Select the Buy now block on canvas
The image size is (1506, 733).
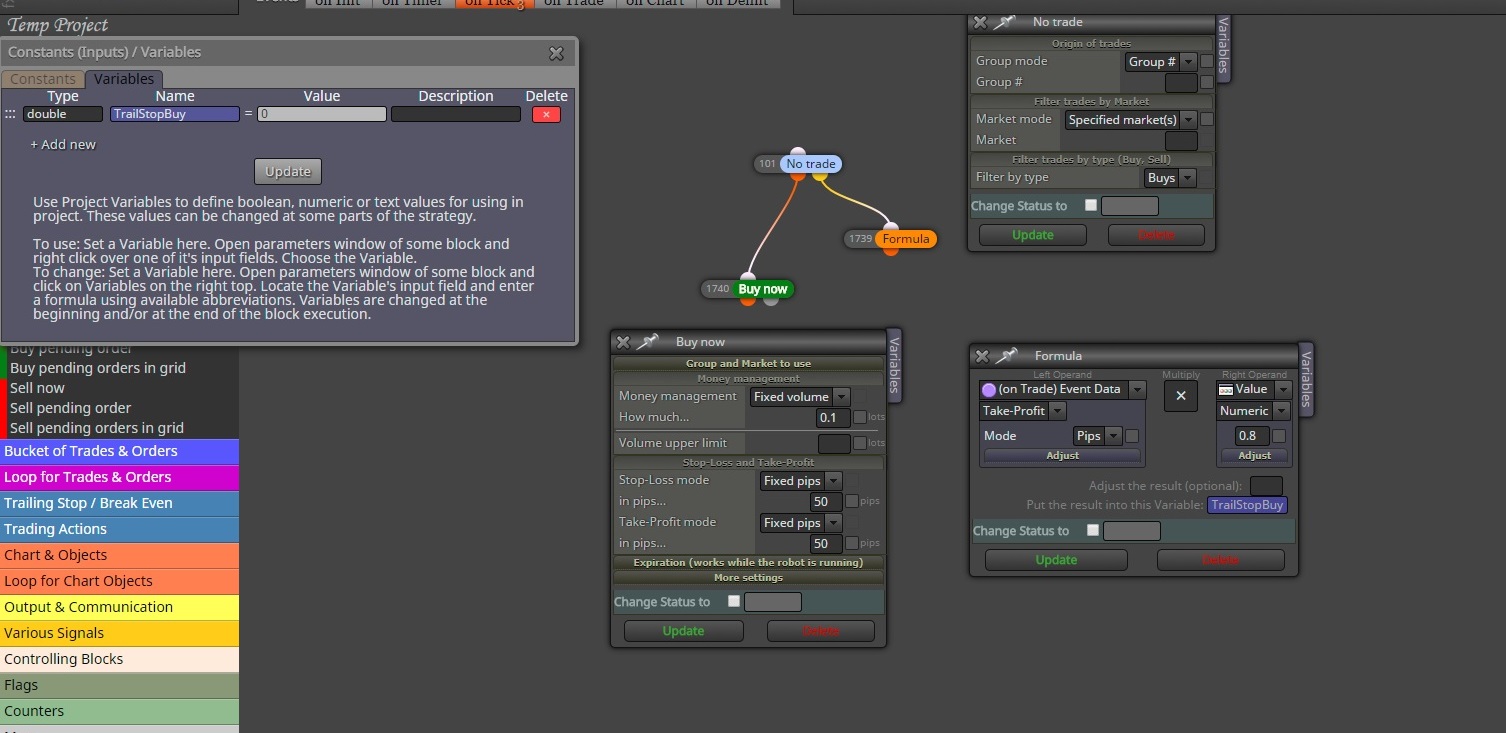763,289
